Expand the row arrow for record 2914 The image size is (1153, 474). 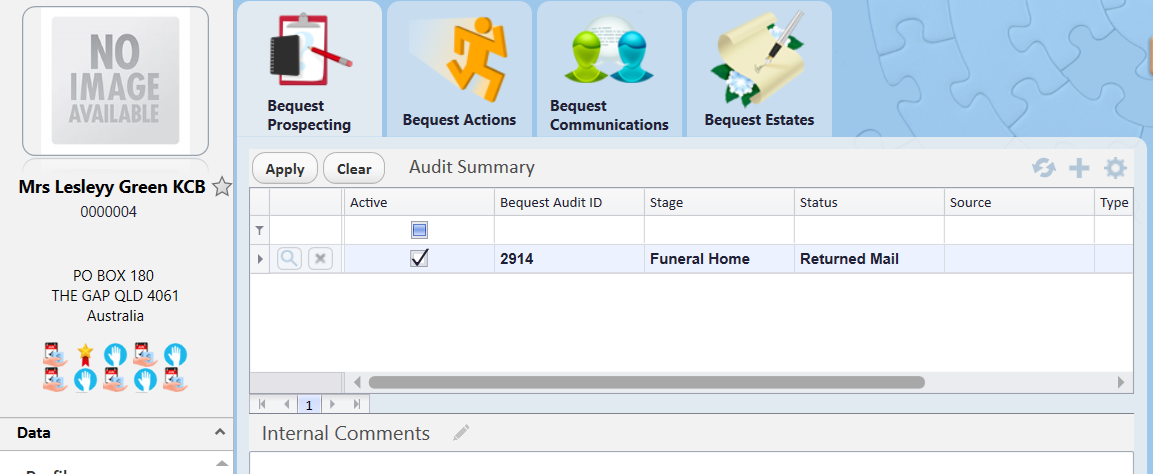(x=259, y=259)
